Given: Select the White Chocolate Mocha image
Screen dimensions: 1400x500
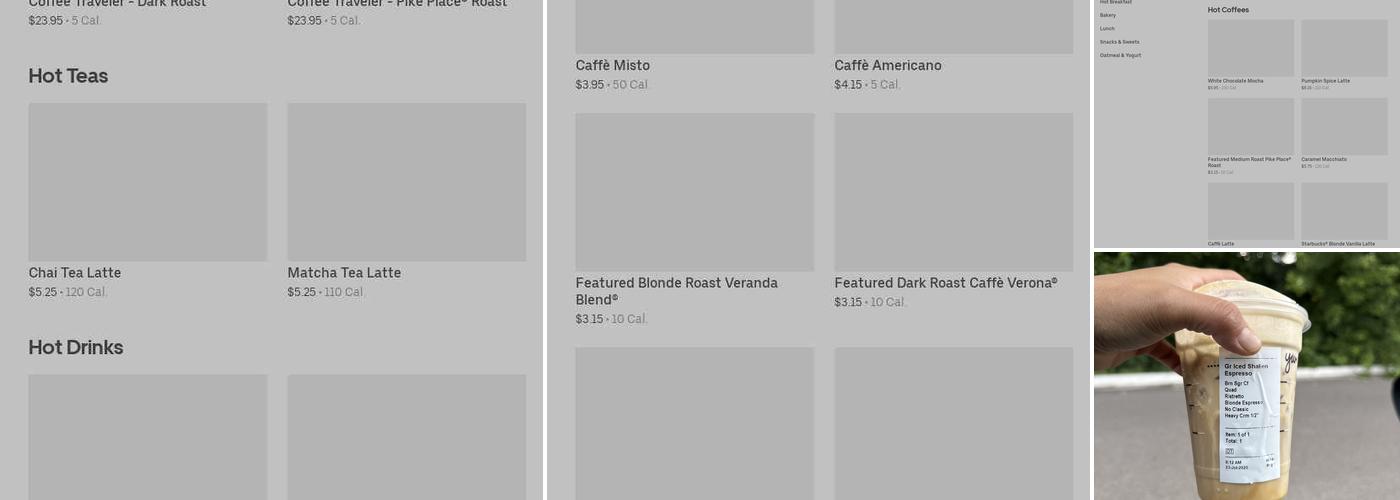Looking at the screenshot, I should (1250, 48).
